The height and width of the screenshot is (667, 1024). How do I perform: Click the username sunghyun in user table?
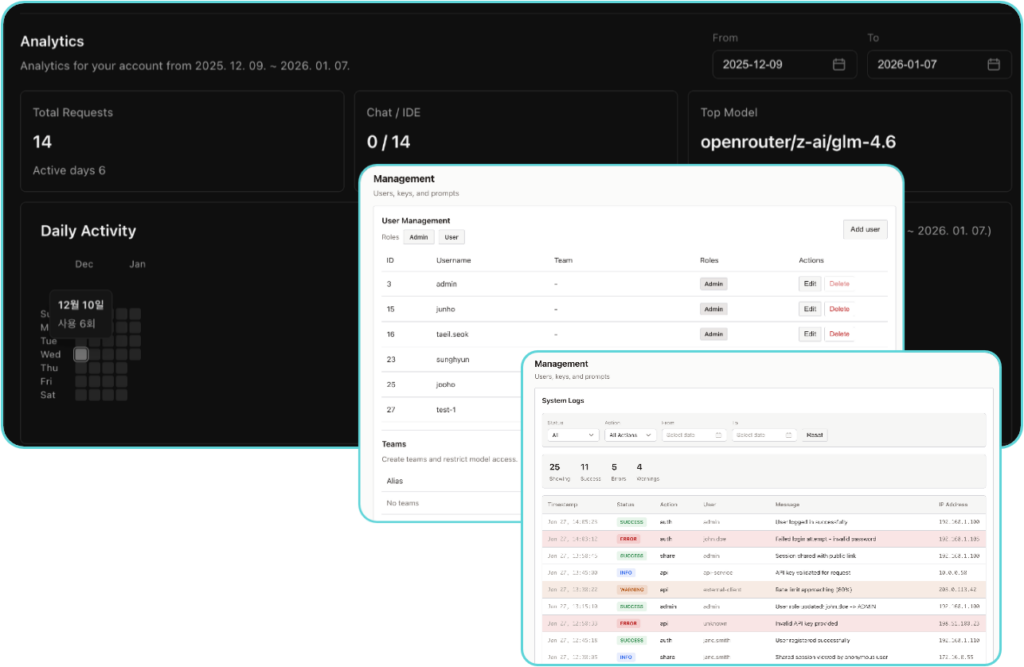coord(453,359)
